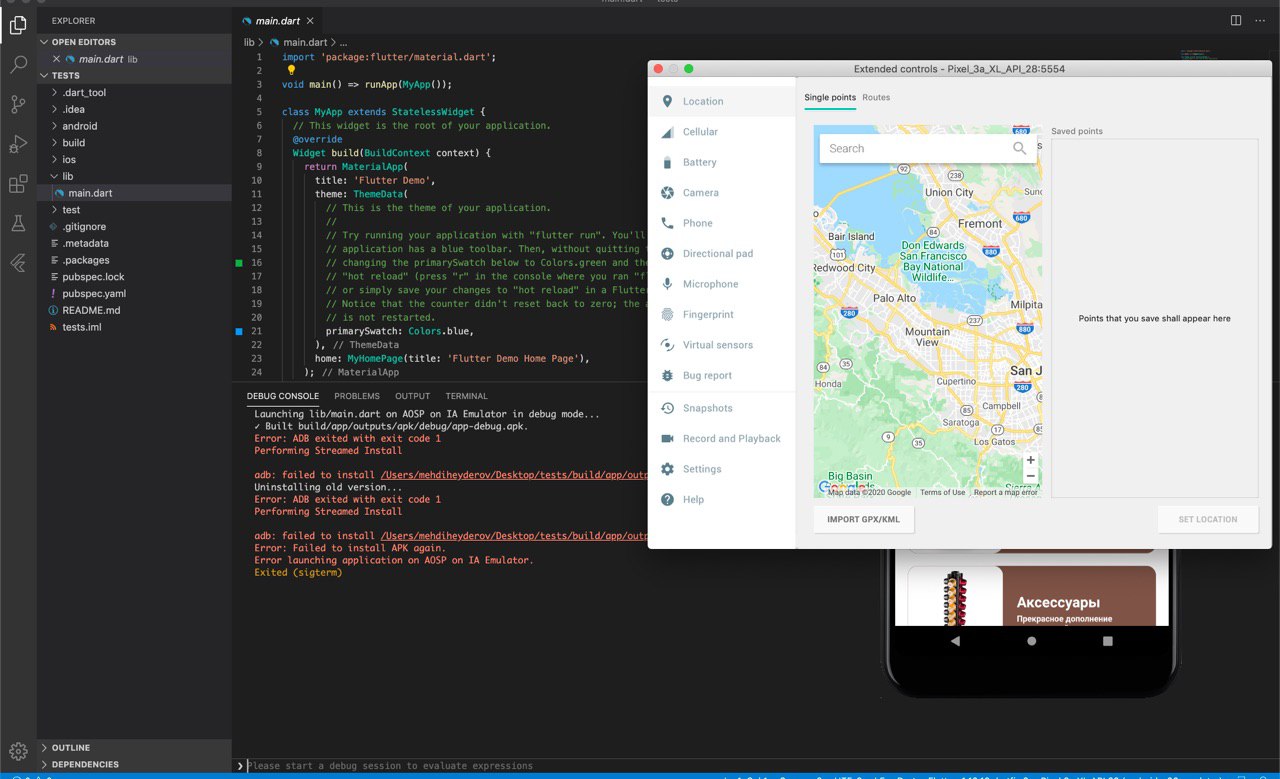Viewport: 1280px width, 779px height.
Task: Open Run and Debug view
Action: pos(18,145)
